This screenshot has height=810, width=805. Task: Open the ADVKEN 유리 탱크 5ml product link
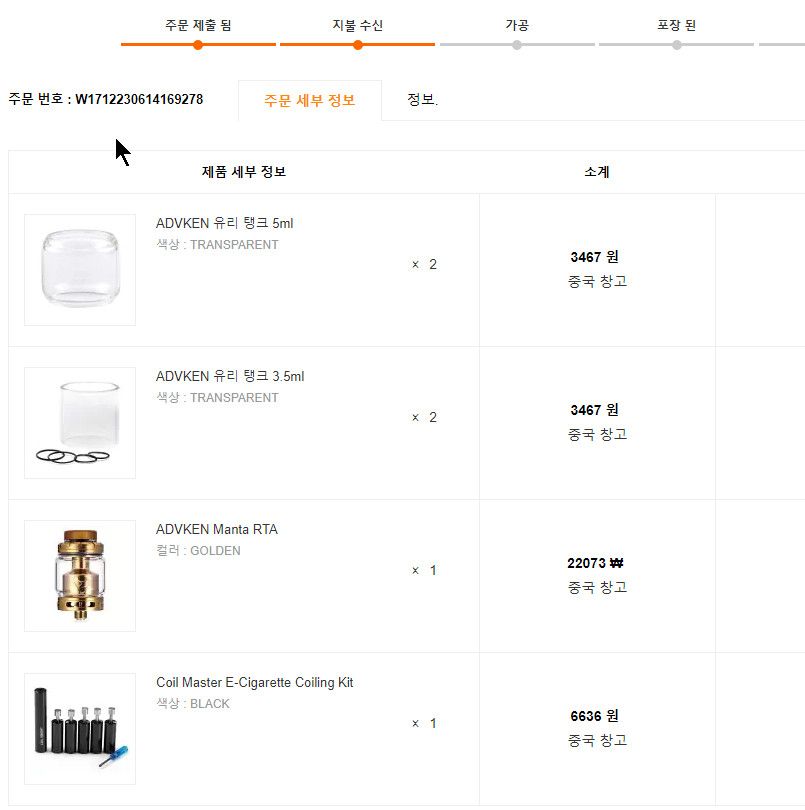point(225,223)
